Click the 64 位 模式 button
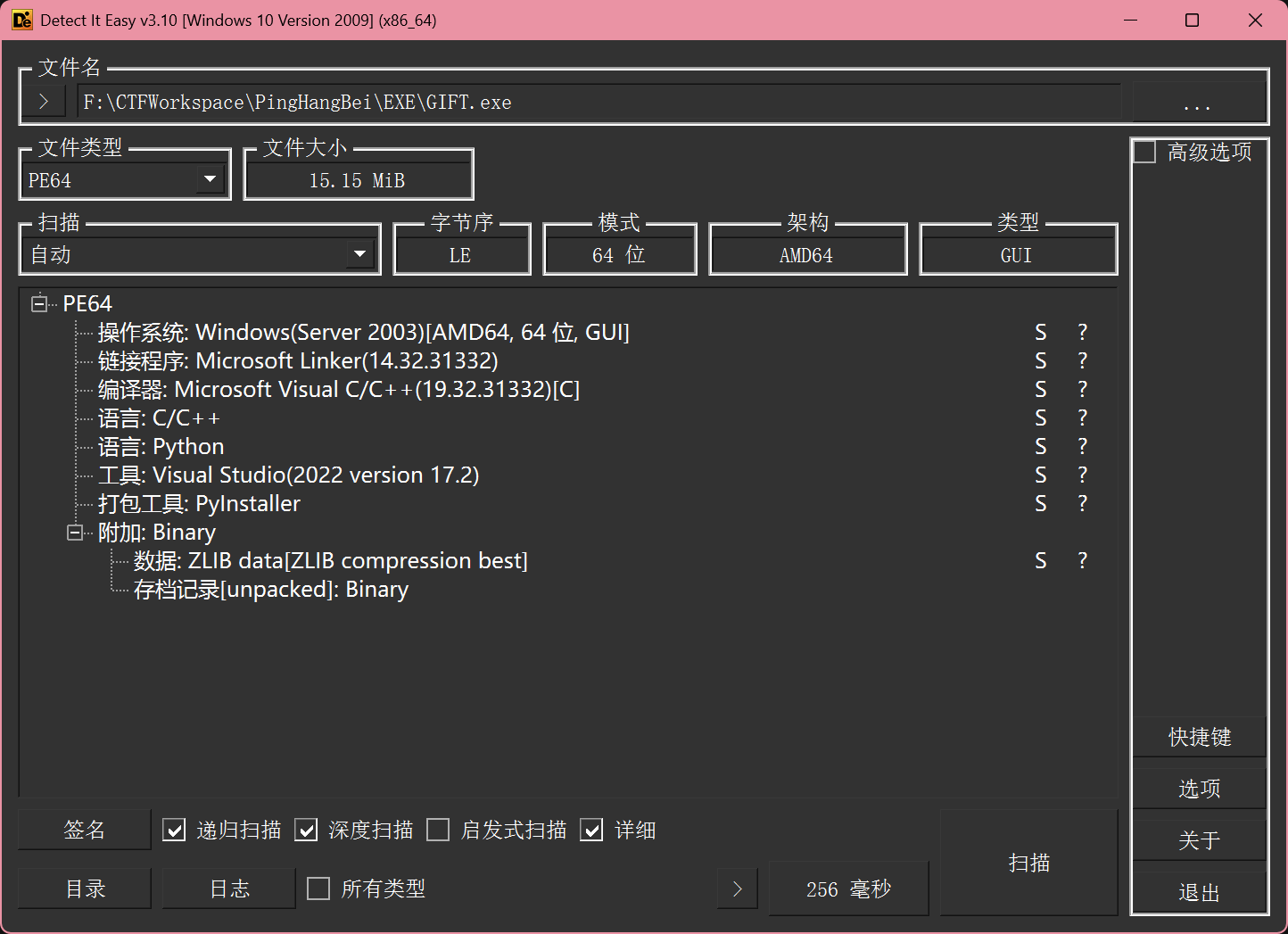The width and height of the screenshot is (1288, 934). click(619, 255)
